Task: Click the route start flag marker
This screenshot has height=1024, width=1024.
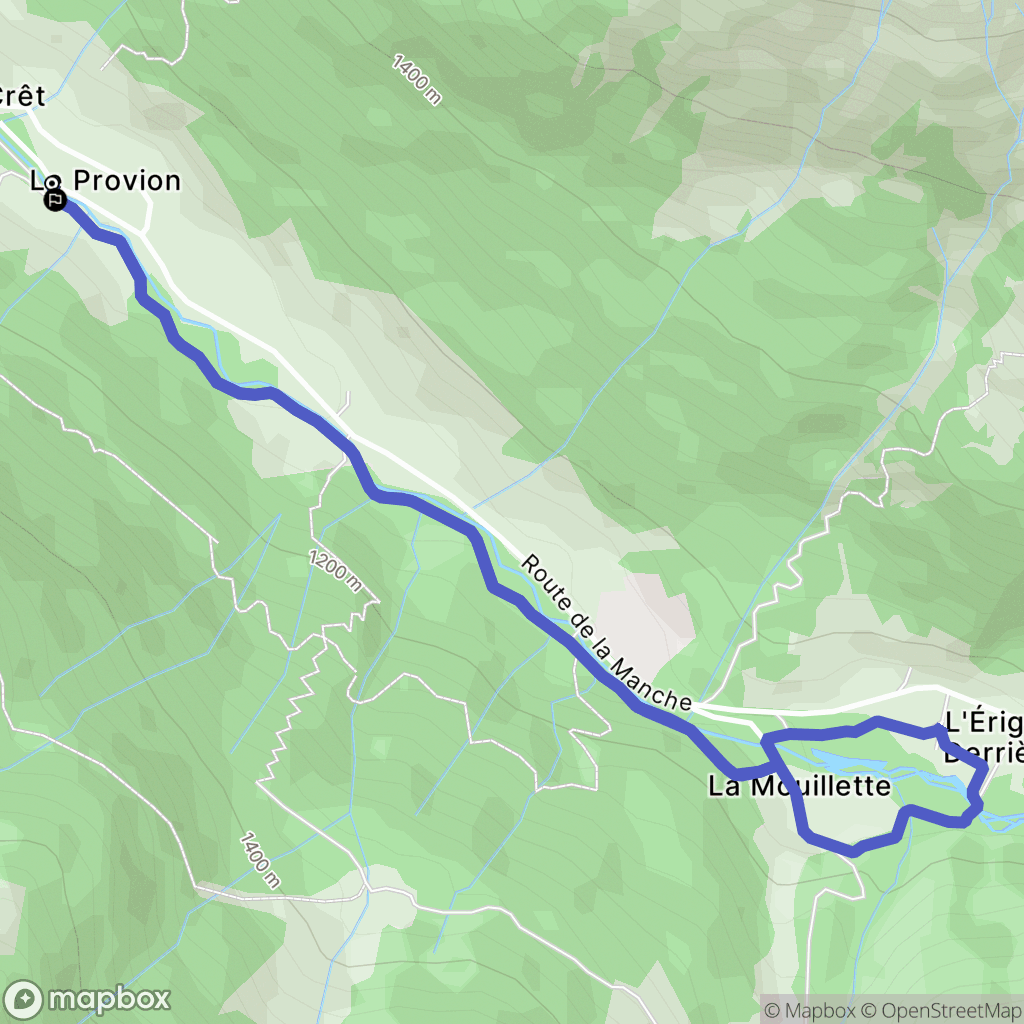Action: 56,199
